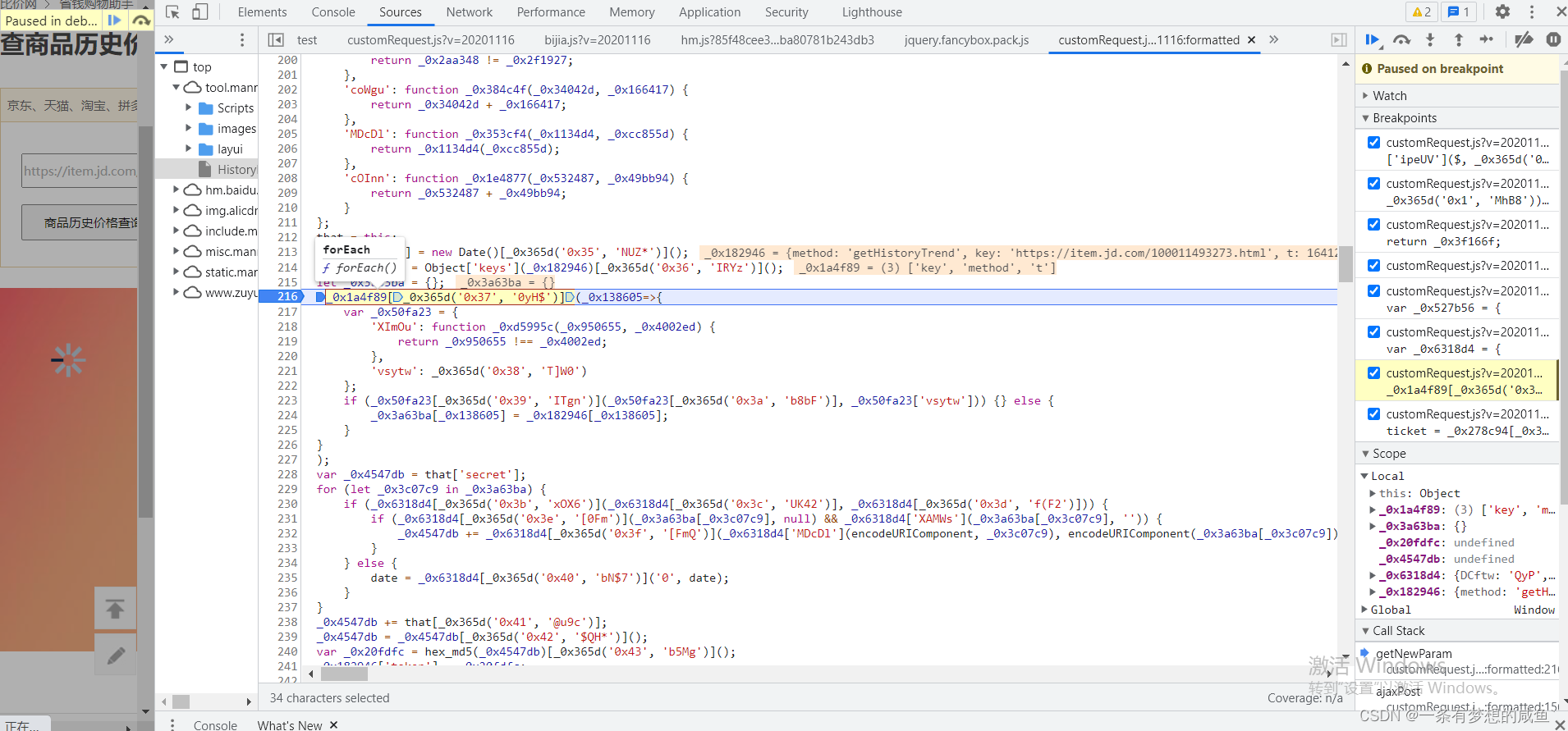
Task: Select the inspect element tool
Action: pyautogui.click(x=172, y=12)
